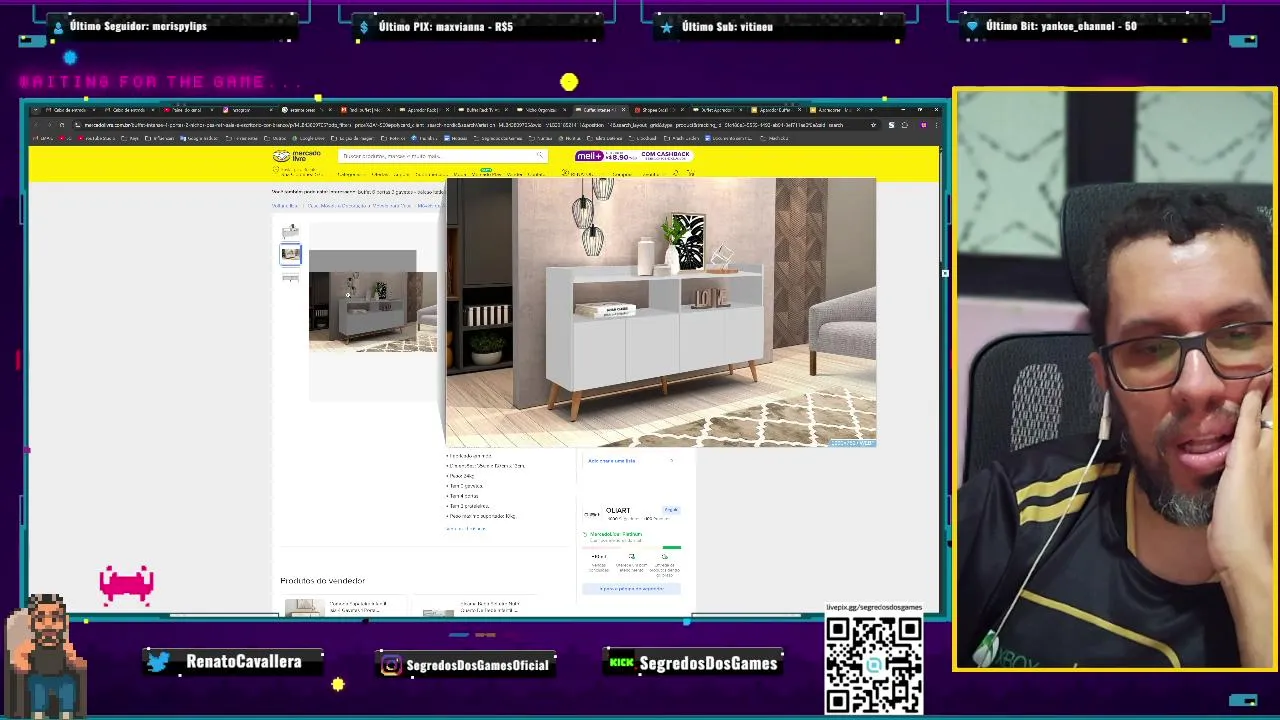Viewport: 1280px width, 720px height.
Task: Click the Mercado Livre logo
Action: tap(297, 156)
